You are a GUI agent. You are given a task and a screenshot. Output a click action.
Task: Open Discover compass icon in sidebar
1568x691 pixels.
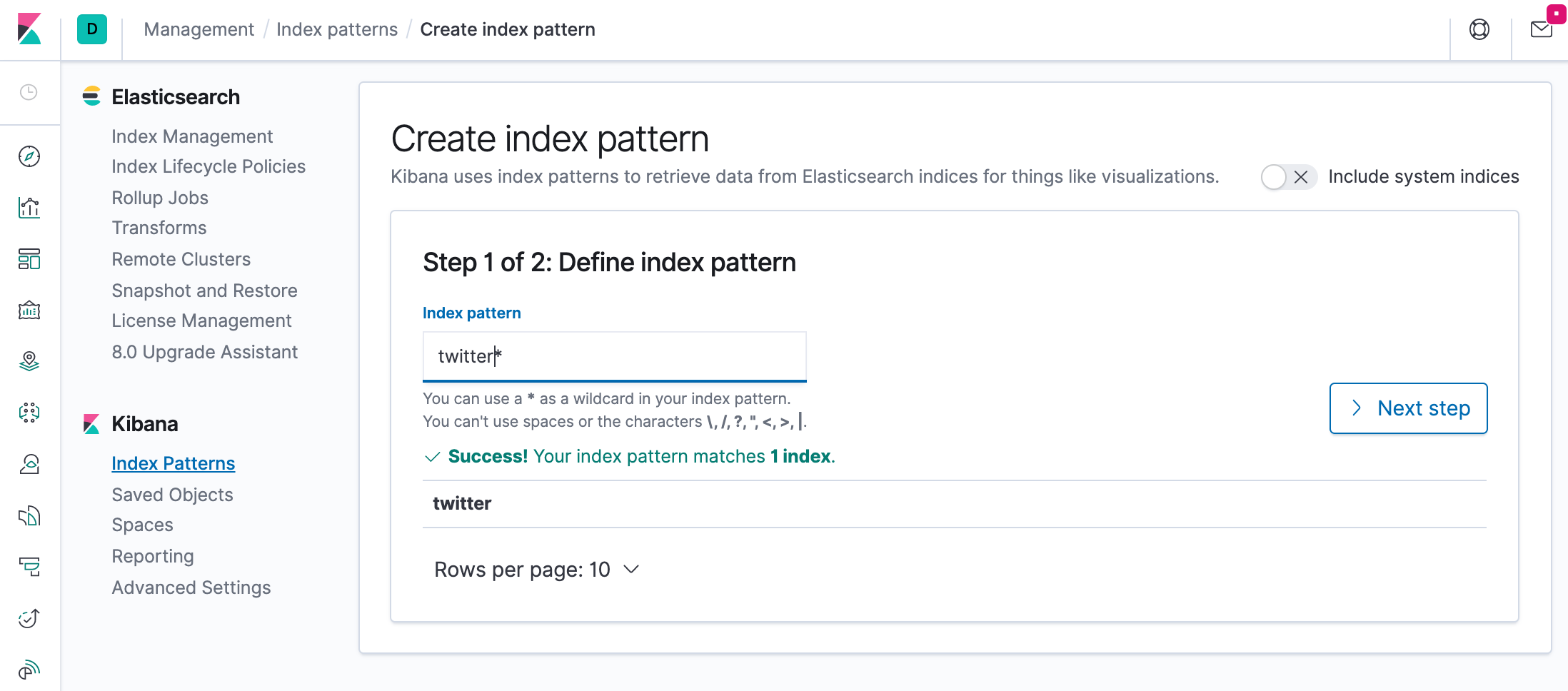coord(29,156)
